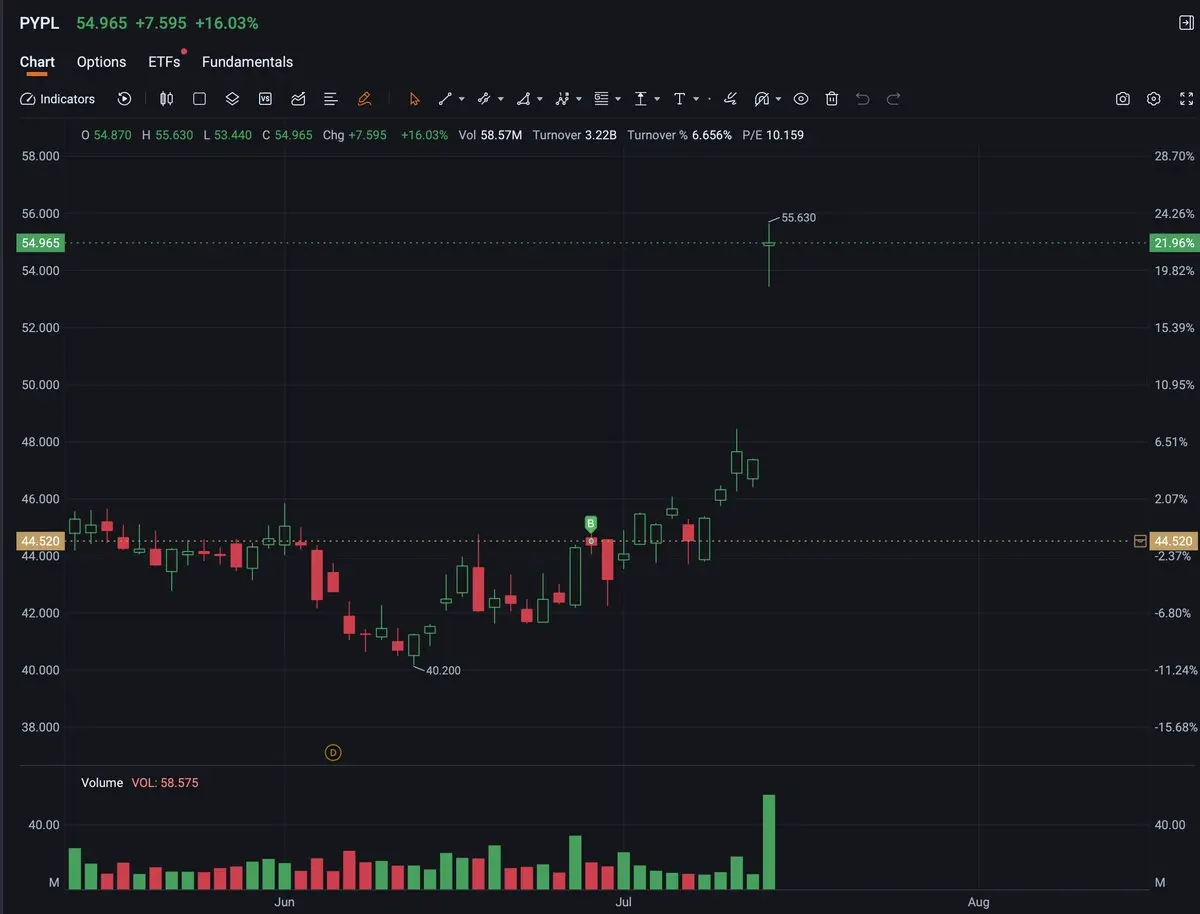Click the redo arrow icon
Viewport: 1200px width, 914px height.
pyautogui.click(x=894, y=99)
